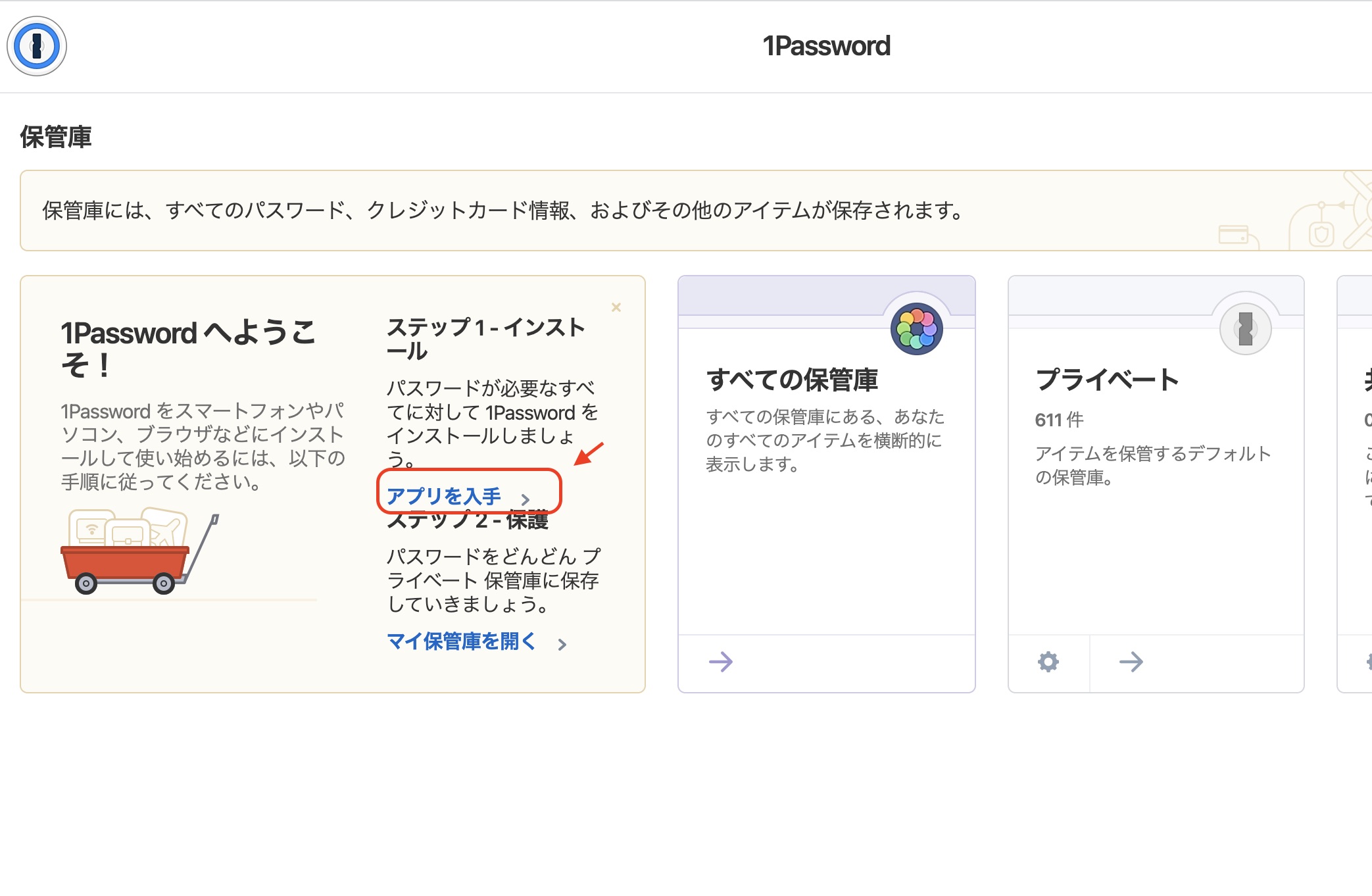This screenshot has height=896, width=1372.
Task: Click the red wagon illustration
Action: click(x=139, y=551)
